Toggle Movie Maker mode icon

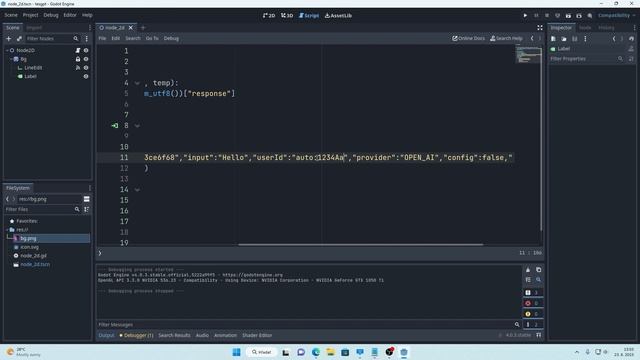pos(590,16)
